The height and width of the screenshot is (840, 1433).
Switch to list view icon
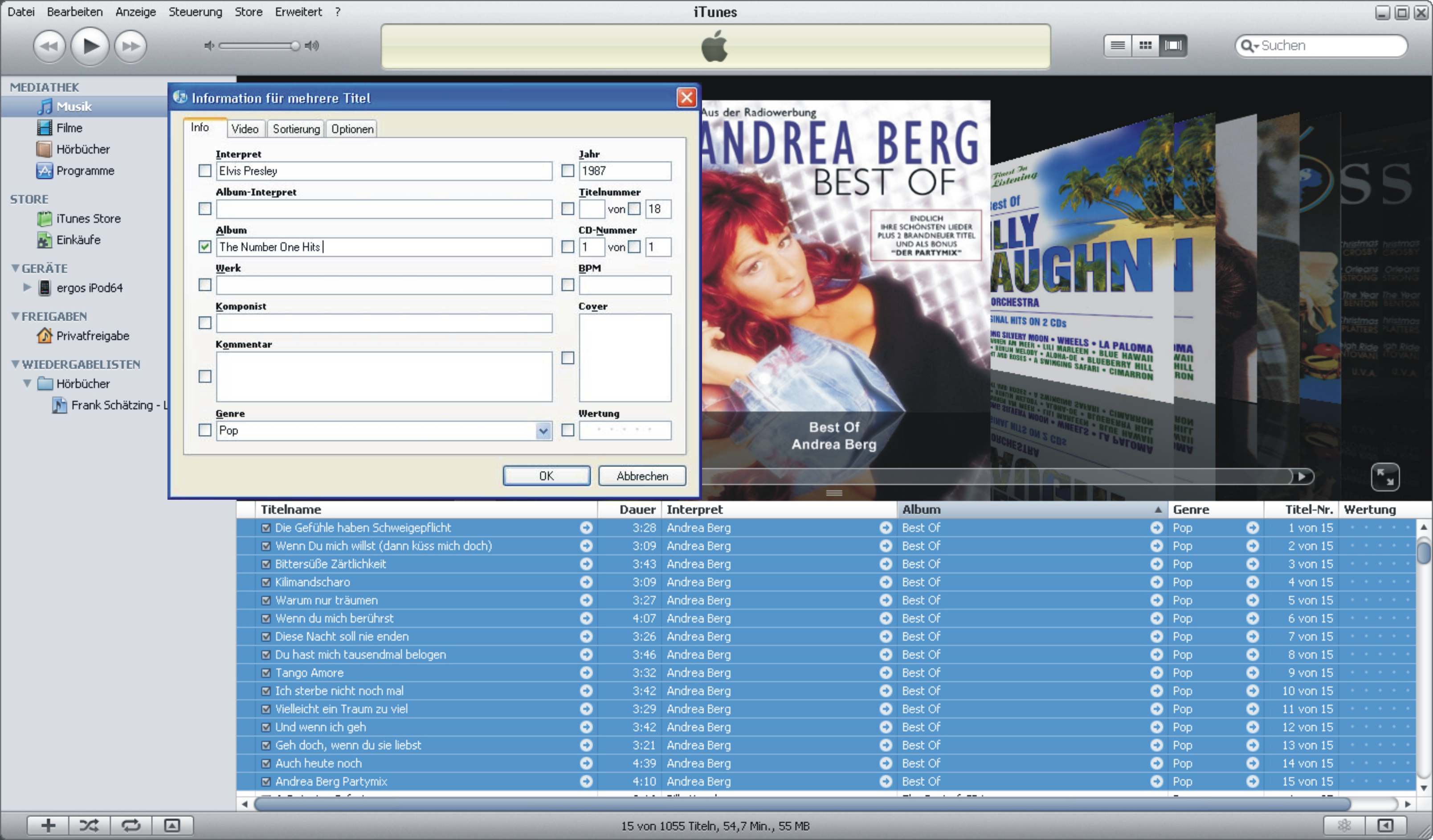pyautogui.click(x=1118, y=45)
